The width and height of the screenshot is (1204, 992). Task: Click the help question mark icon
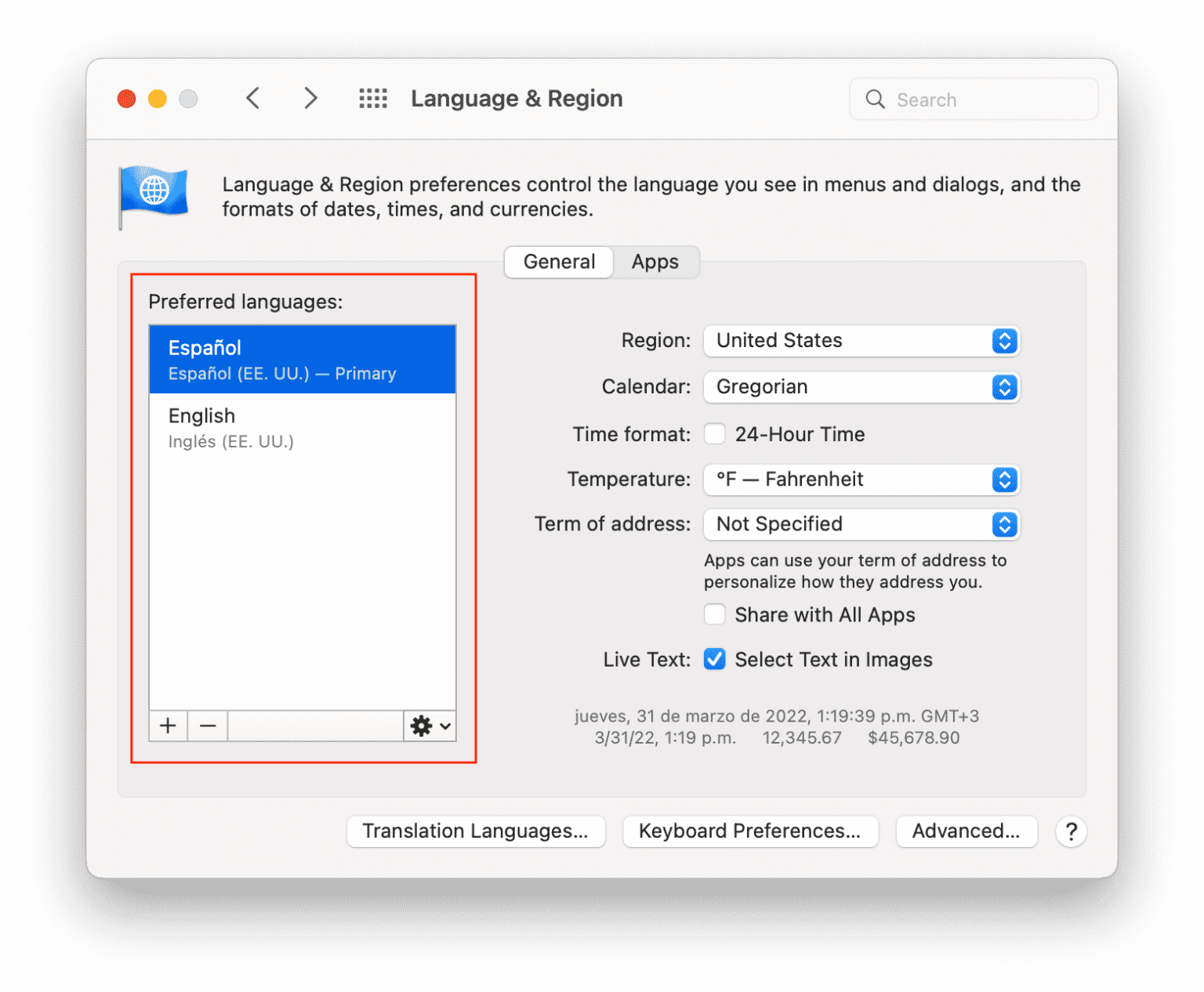tap(1071, 831)
